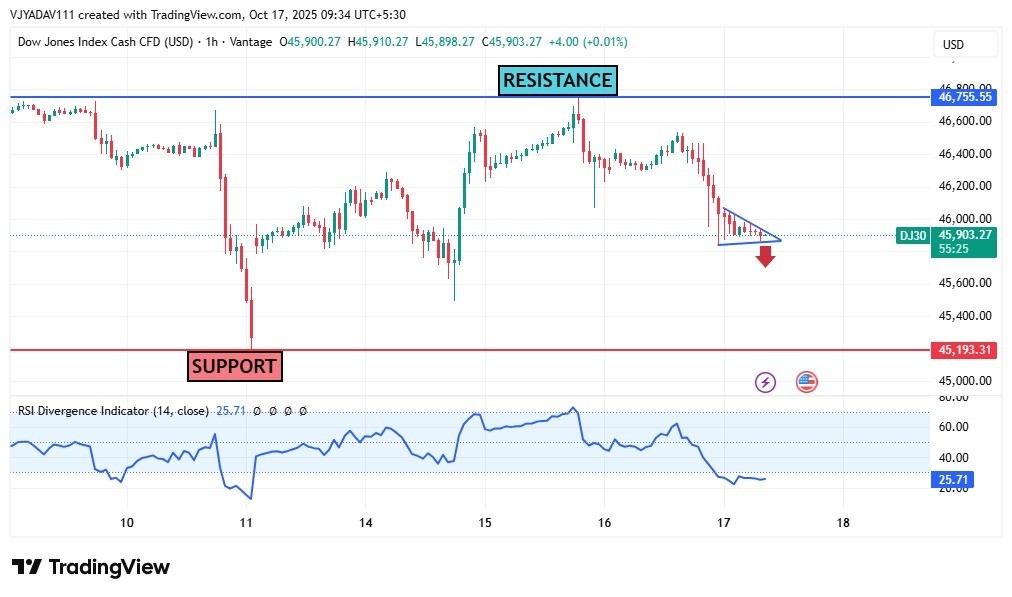
Task: Click the US flag economic event icon
Action: pos(806,381)
